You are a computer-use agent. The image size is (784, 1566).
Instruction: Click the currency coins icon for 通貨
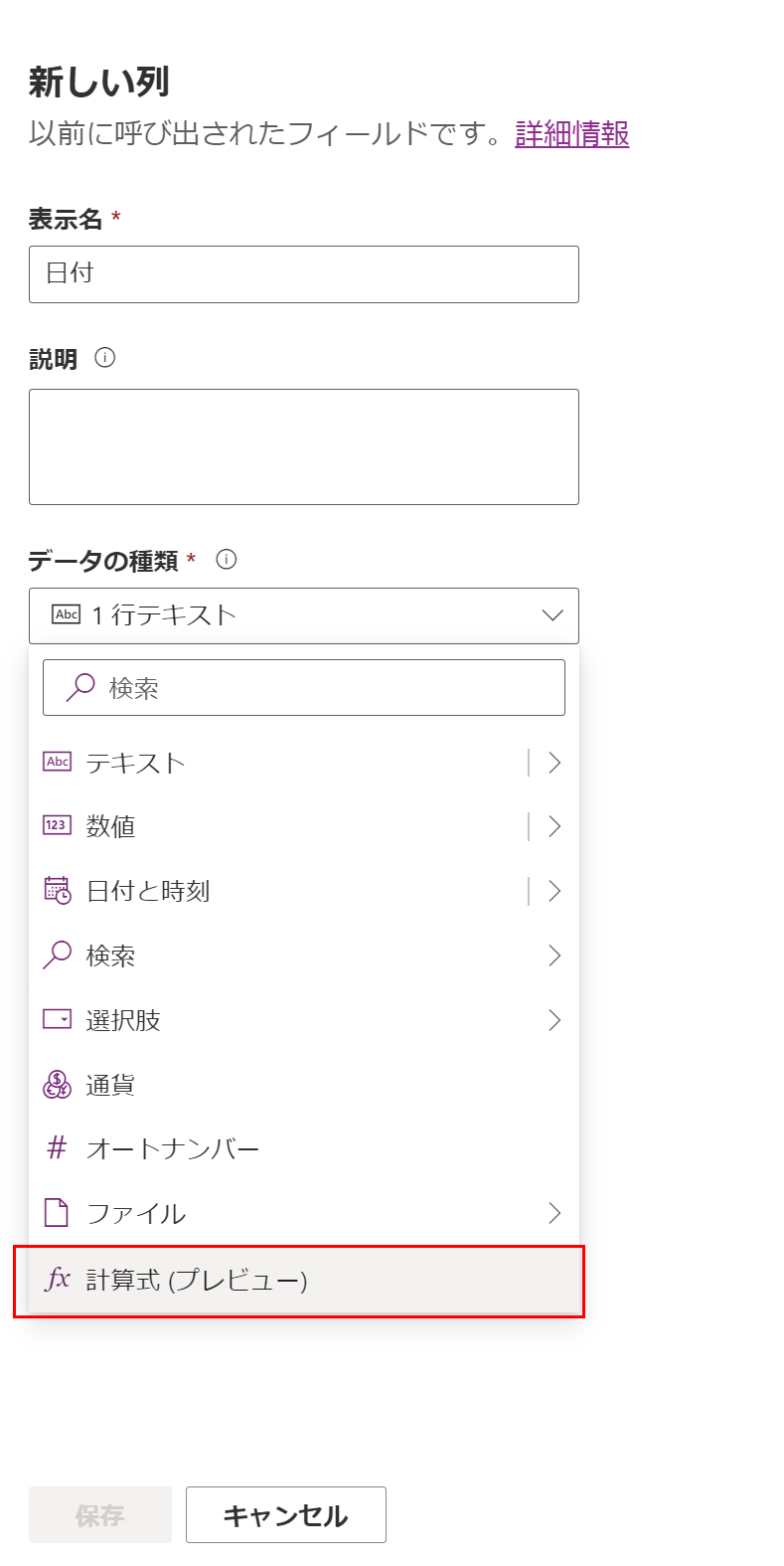[58, 1084]
